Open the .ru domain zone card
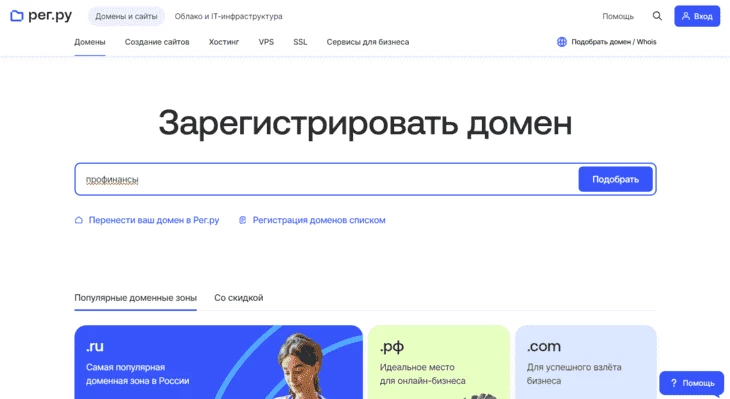The width and height of the screenshot is (730, 399). (218, 362)
